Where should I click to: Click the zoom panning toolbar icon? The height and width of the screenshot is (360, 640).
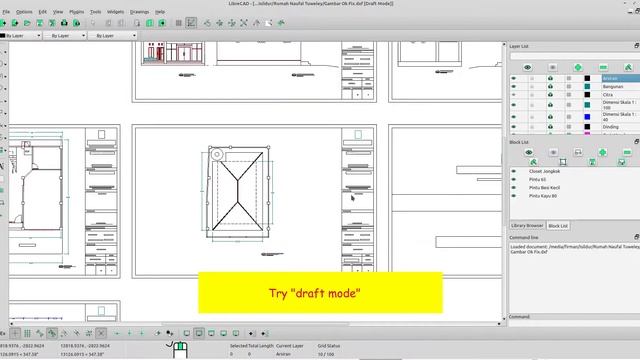[x=281, y=23]
